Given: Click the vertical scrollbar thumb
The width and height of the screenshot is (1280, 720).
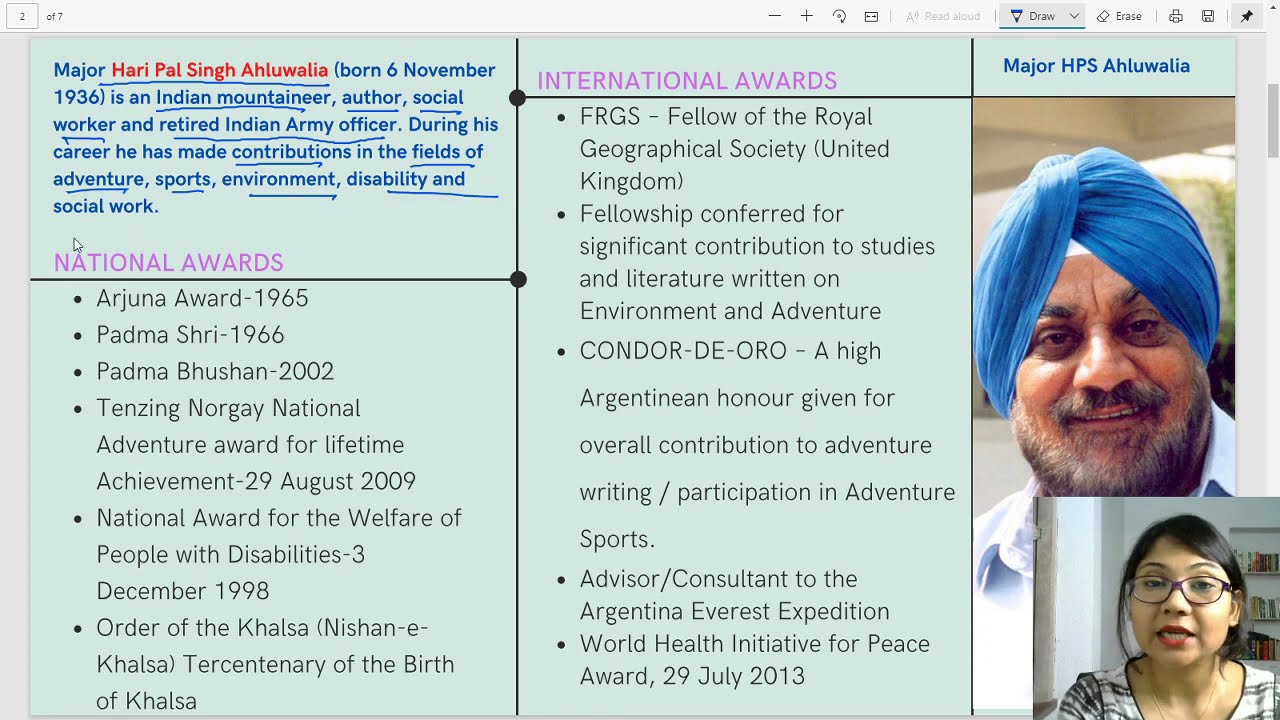Looking at the screenshot, I should [x=1273, y=120].
